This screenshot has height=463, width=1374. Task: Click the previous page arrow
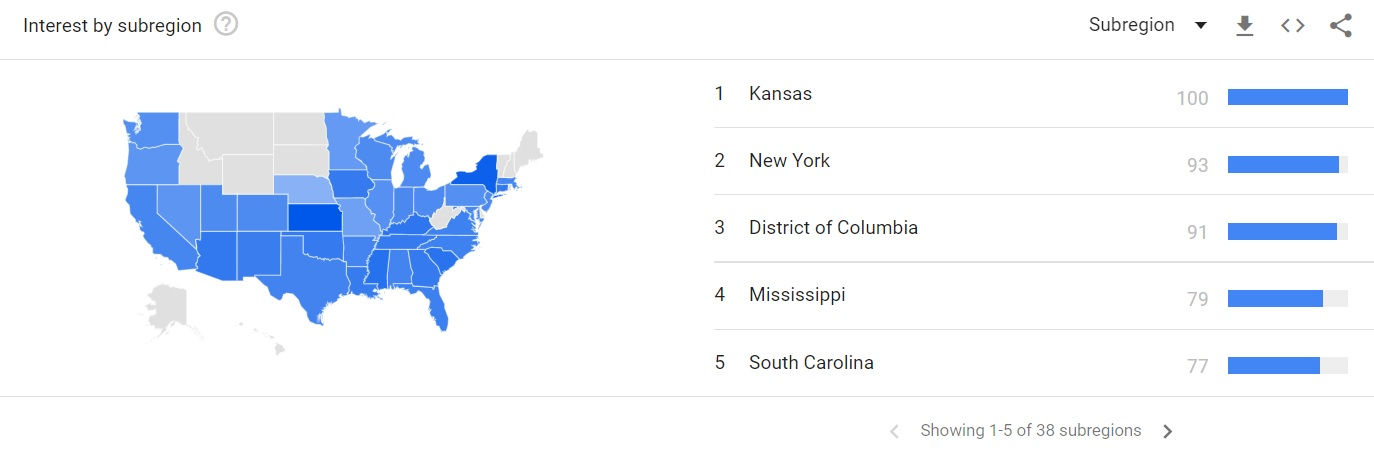click(x=894, y=431)
